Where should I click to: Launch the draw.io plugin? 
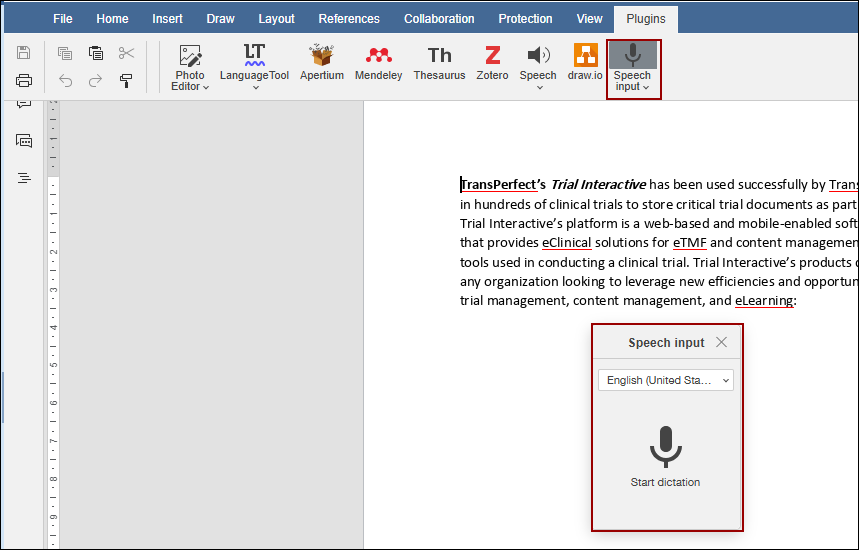(x=586, y=62)
